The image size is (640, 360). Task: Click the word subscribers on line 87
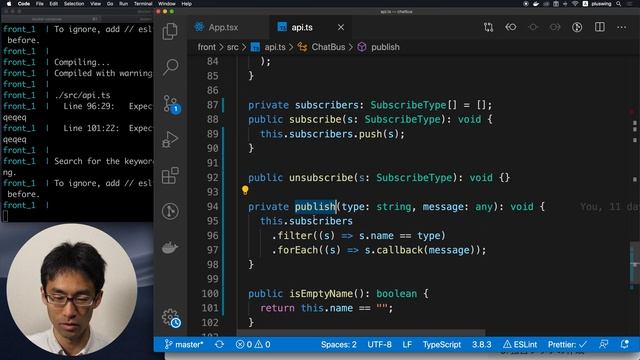click(x=327, y=105)
